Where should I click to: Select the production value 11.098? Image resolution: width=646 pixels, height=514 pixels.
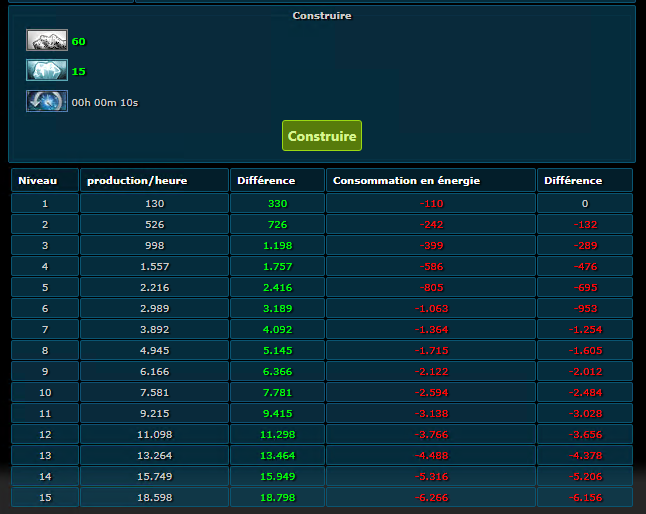pos(154,434)
